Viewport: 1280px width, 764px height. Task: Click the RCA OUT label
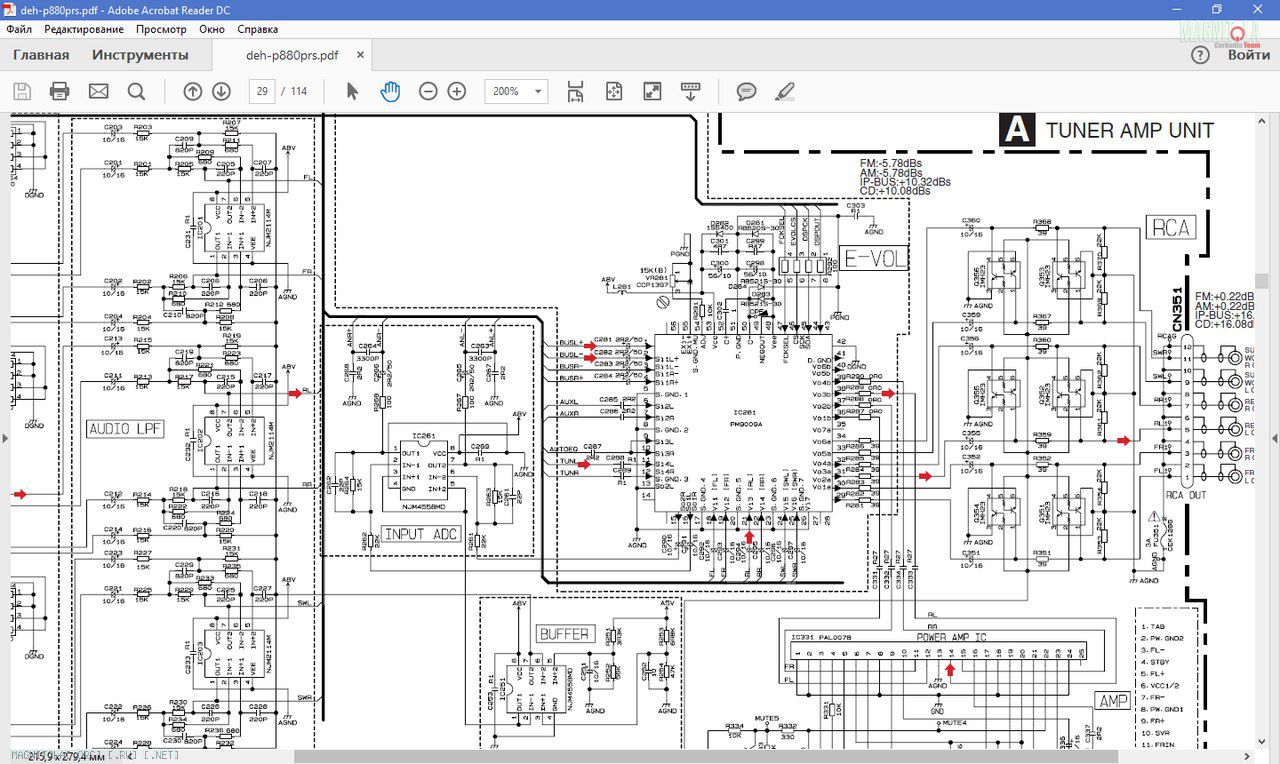pos(1186,495)
